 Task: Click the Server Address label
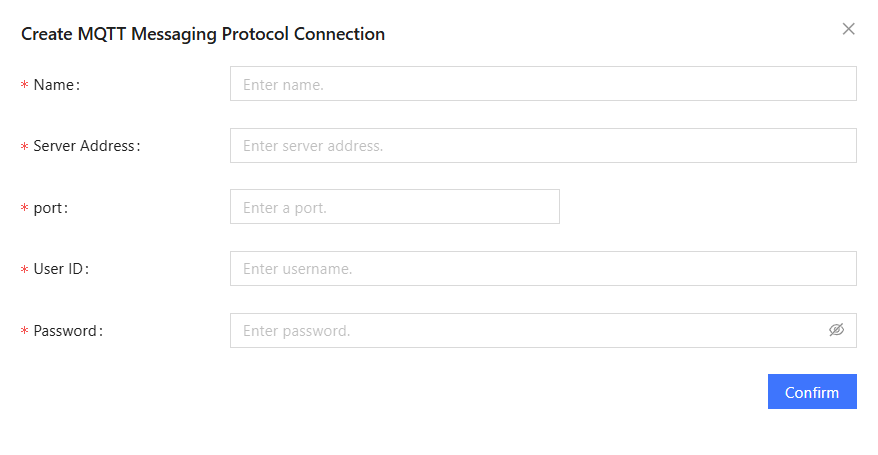click(85, 146)
